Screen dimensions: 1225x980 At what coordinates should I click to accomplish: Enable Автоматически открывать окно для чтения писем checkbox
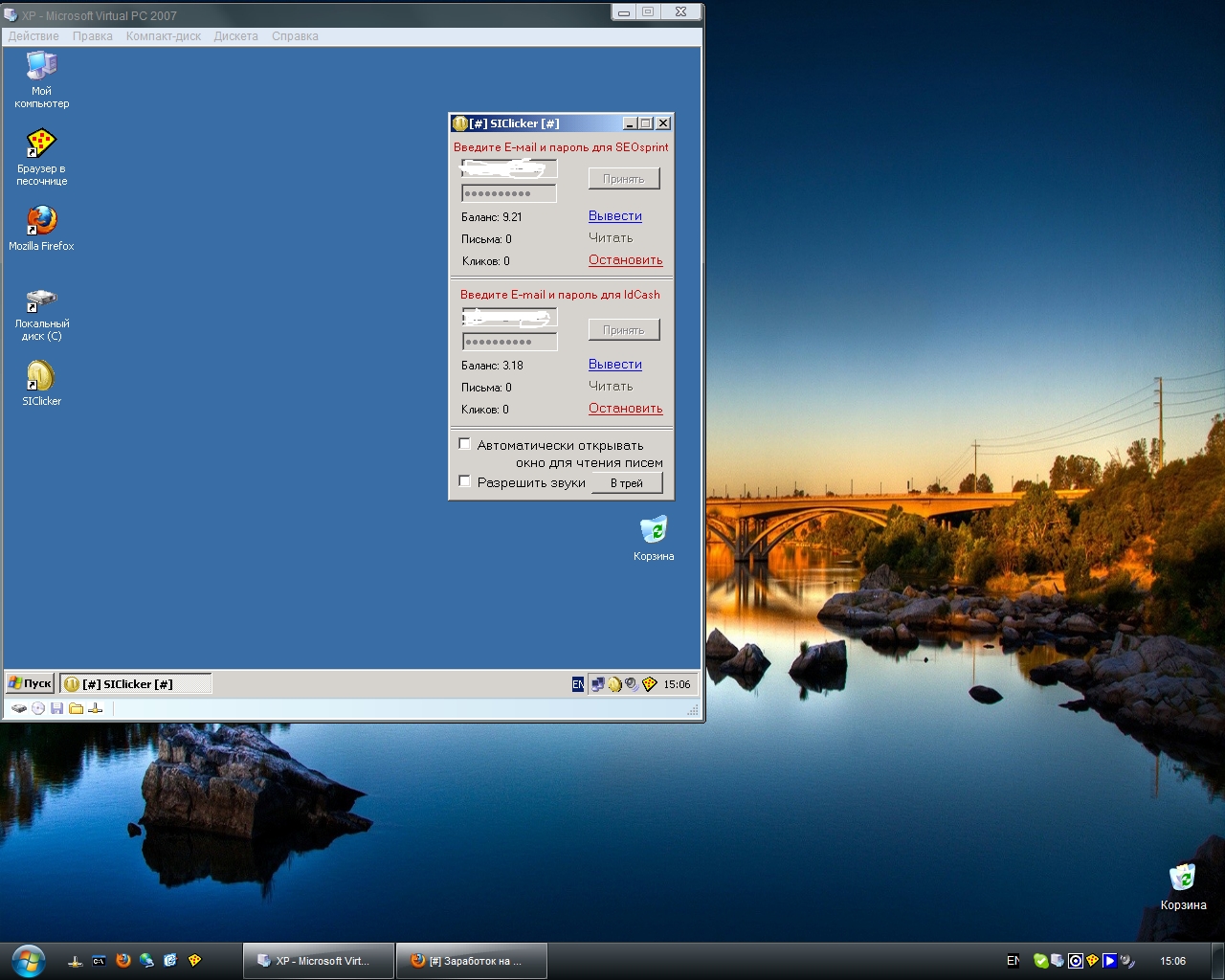[465, 444]
